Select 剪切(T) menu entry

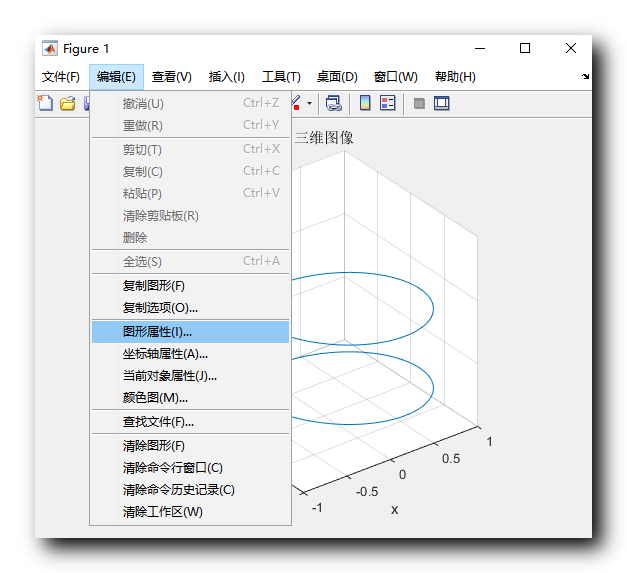pos(190,150)
